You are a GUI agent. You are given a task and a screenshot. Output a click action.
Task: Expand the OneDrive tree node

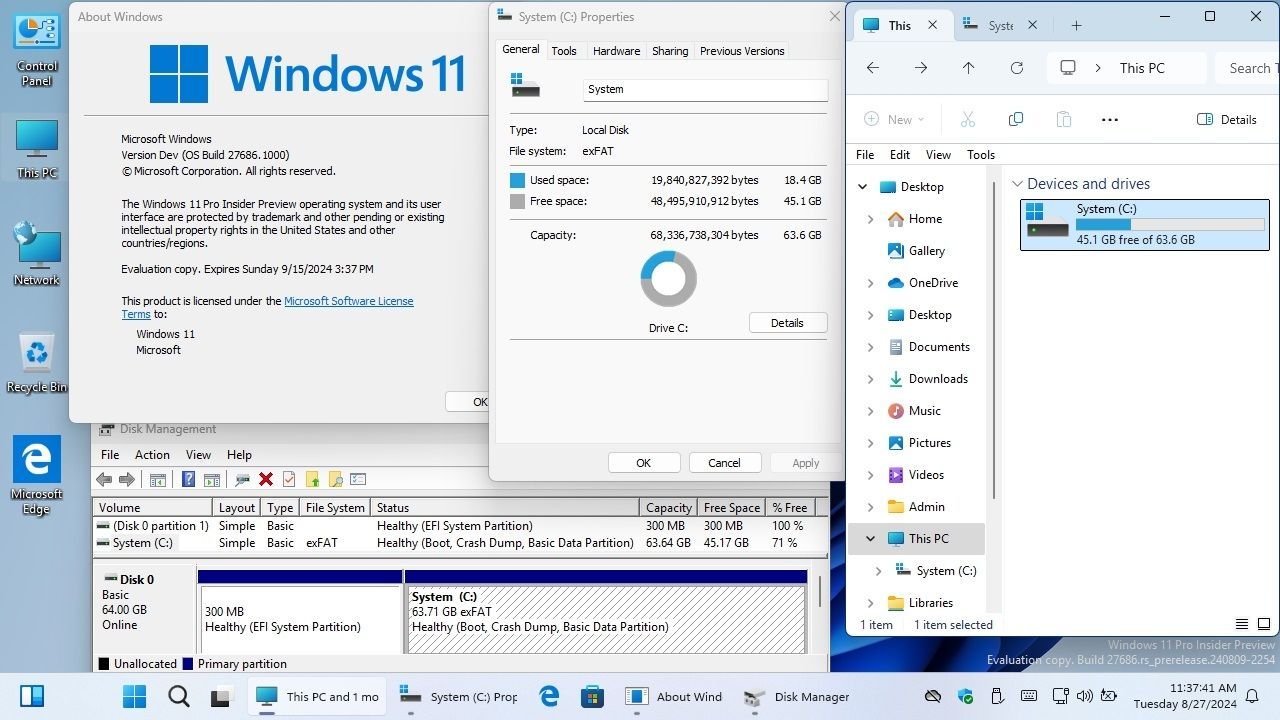[x=870, y=283]
